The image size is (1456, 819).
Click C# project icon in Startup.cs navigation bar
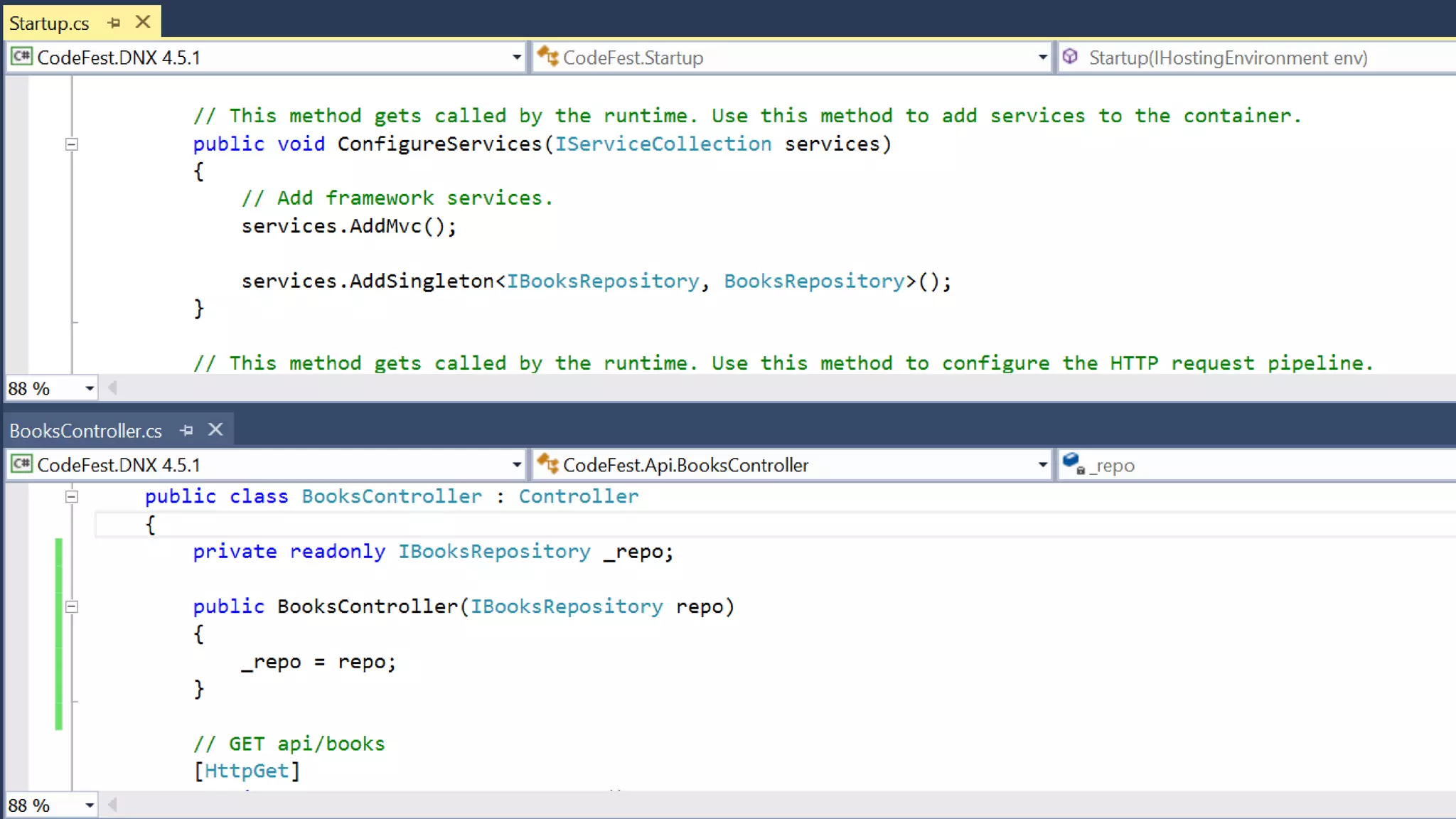pos(21,56)
